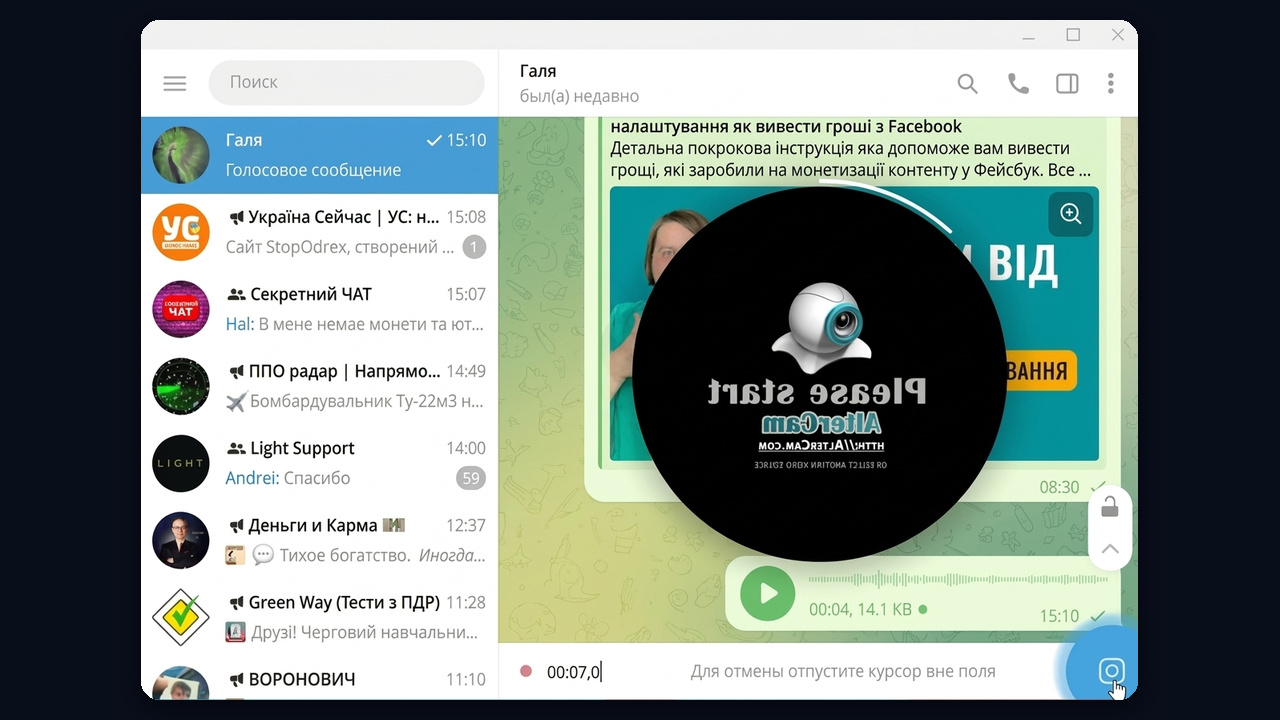Start a voice call with Галя

click(x=1018, y=84)
